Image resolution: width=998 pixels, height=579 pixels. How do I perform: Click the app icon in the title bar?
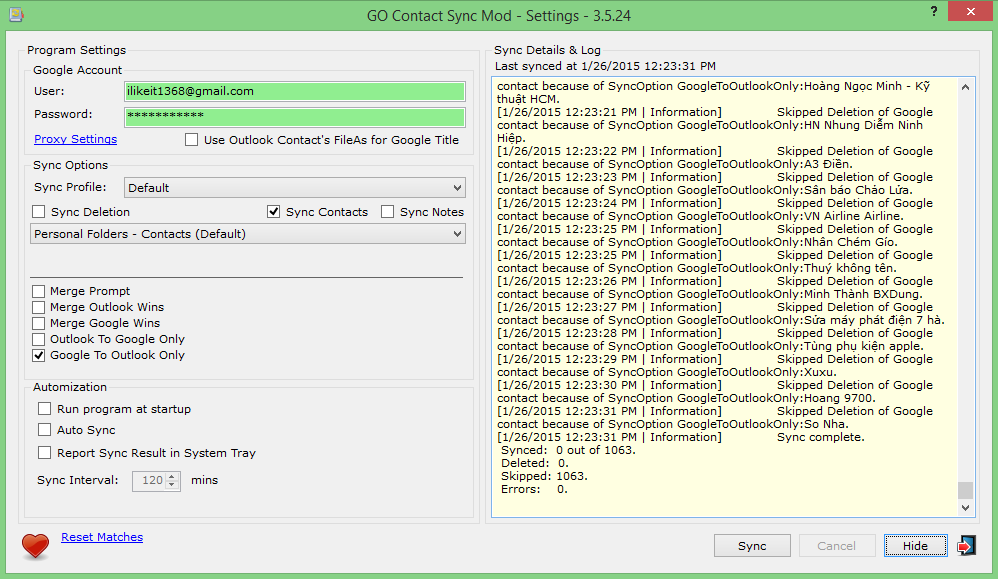[17, 14]
